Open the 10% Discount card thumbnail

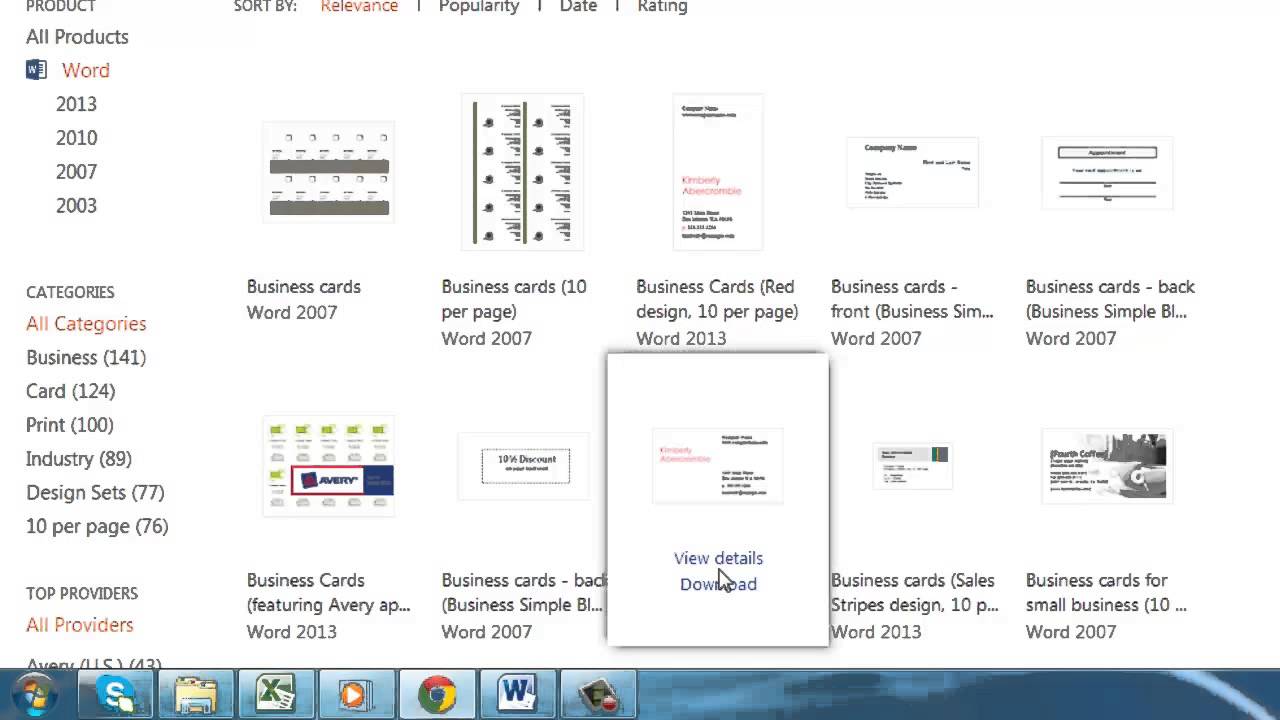pos(525,466)
